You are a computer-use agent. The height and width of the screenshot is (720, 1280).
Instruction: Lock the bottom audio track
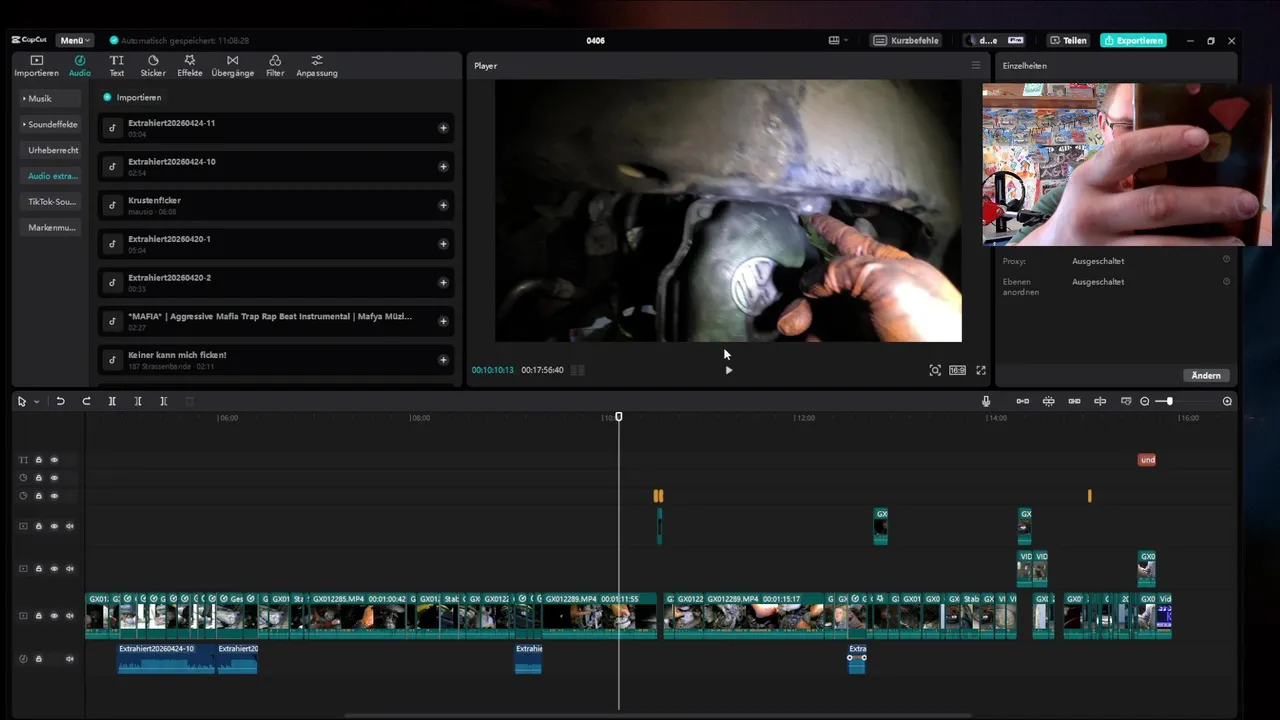click(x=39, y=659)
